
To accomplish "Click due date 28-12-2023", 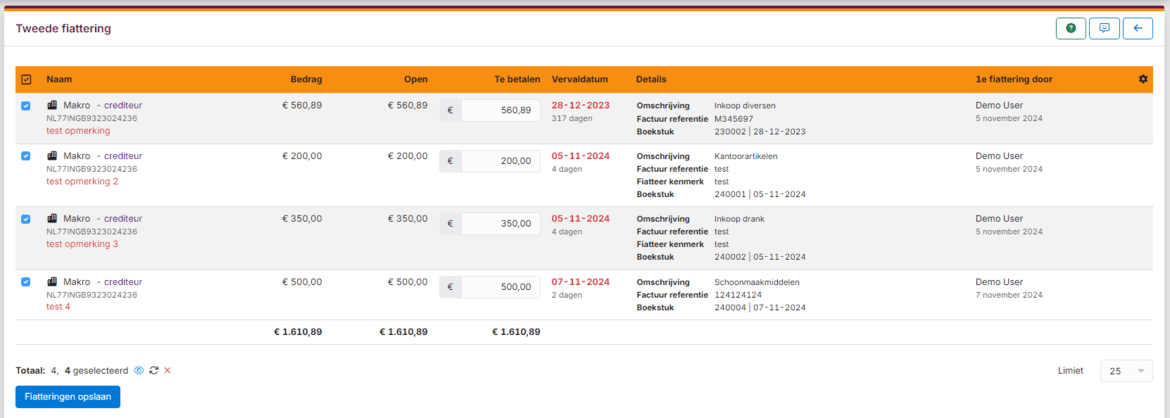I will 581,105.
